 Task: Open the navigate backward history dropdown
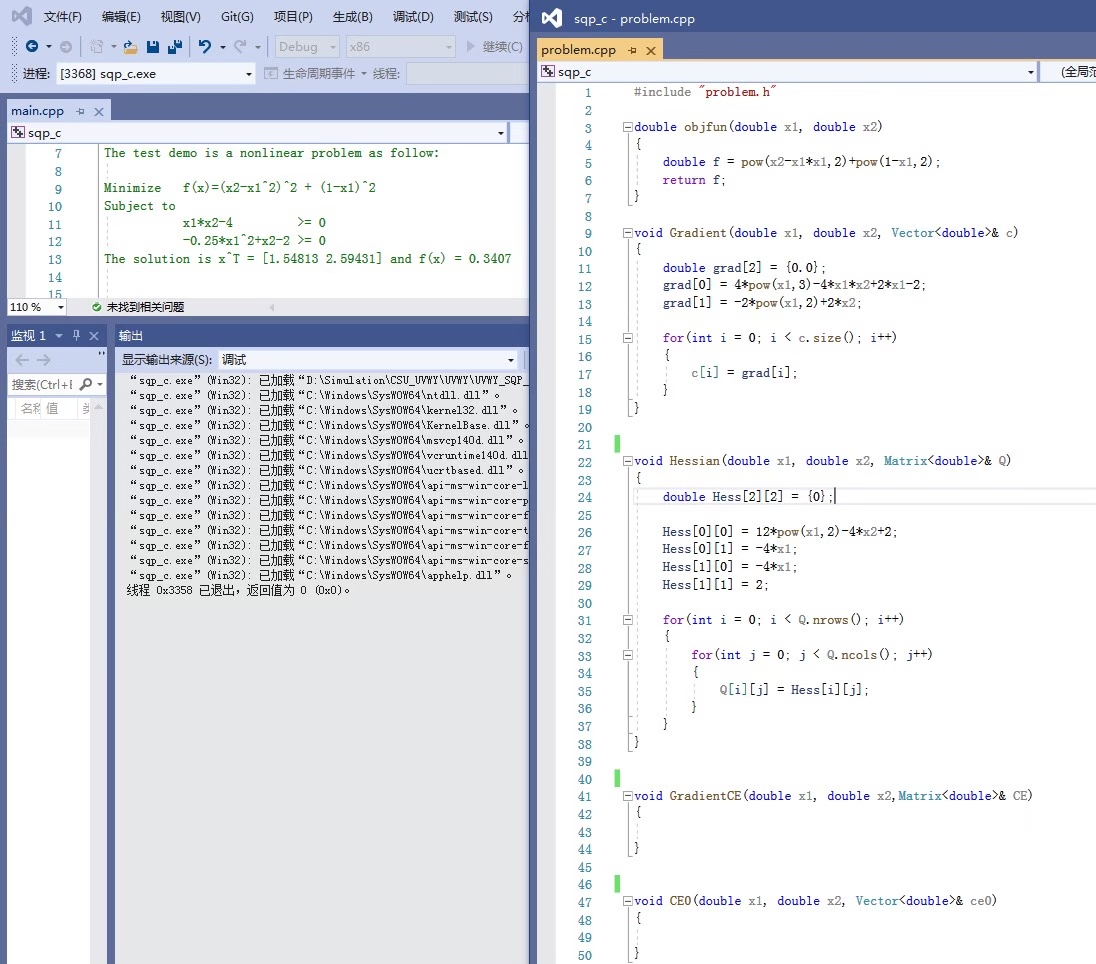tap(49, 47)
